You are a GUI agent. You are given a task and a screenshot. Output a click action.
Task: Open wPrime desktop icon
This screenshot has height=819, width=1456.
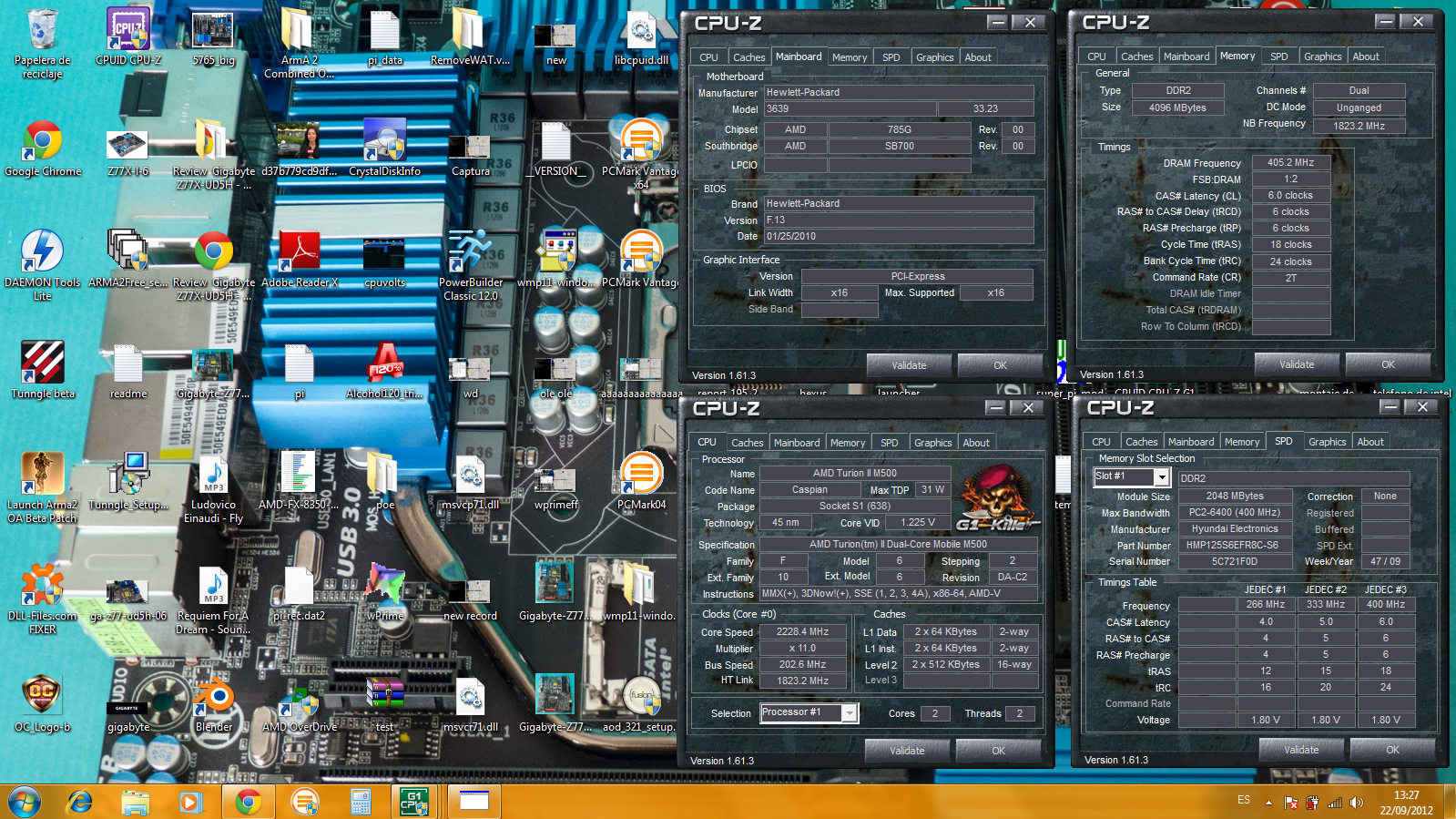point(384,592)
